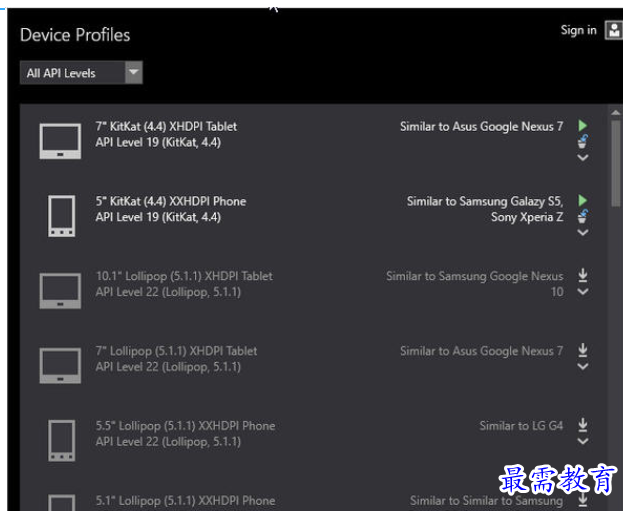Viewport: 623px width, 511px height.
Task: Delete the 7" KitKat XHDPI Tablet disk image
Action: pos(582,141)
